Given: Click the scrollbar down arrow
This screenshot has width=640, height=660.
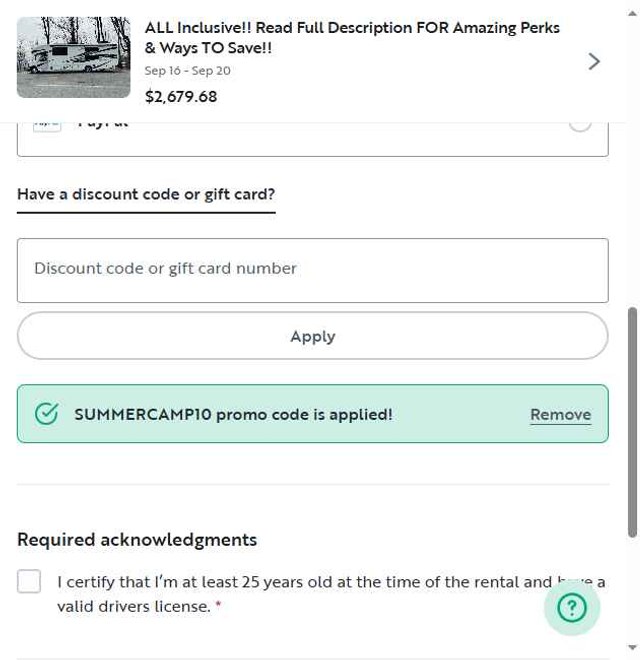Looking at the screenshot, I should pos(632,647).
